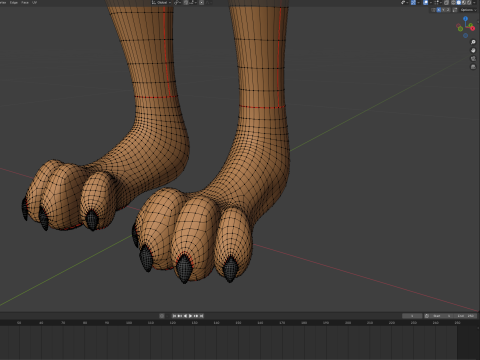
Task: Open the mesh edit overlays popover
Action: pos(438,2)
